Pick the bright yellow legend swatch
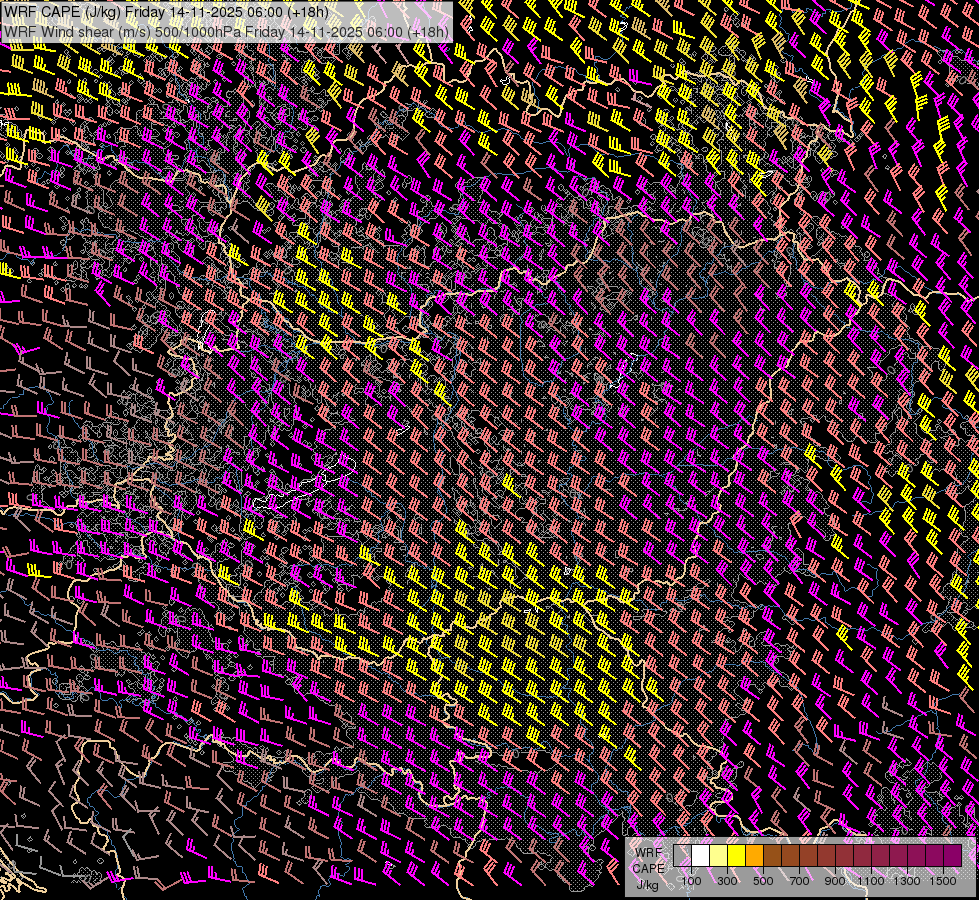Screen dimensions: 979x900 tap(736, 855)
